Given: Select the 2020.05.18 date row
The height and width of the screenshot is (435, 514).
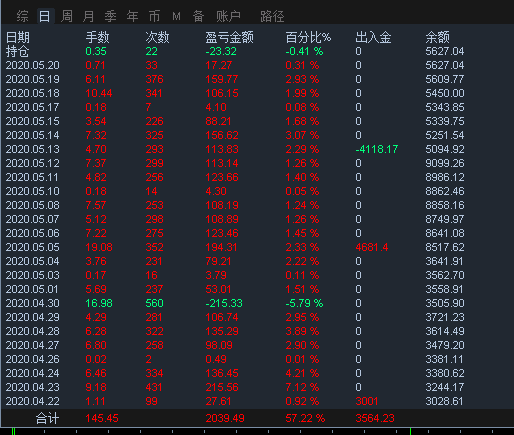Looking at the screenshot, I should [33, 93].
